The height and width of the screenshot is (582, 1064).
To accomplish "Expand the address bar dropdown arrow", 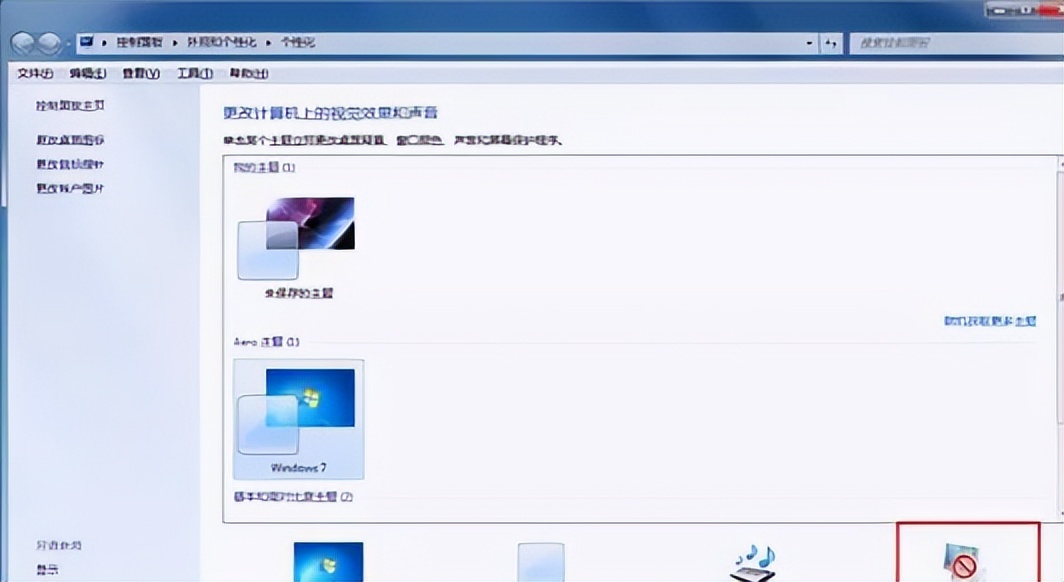I will coord(807,42).
